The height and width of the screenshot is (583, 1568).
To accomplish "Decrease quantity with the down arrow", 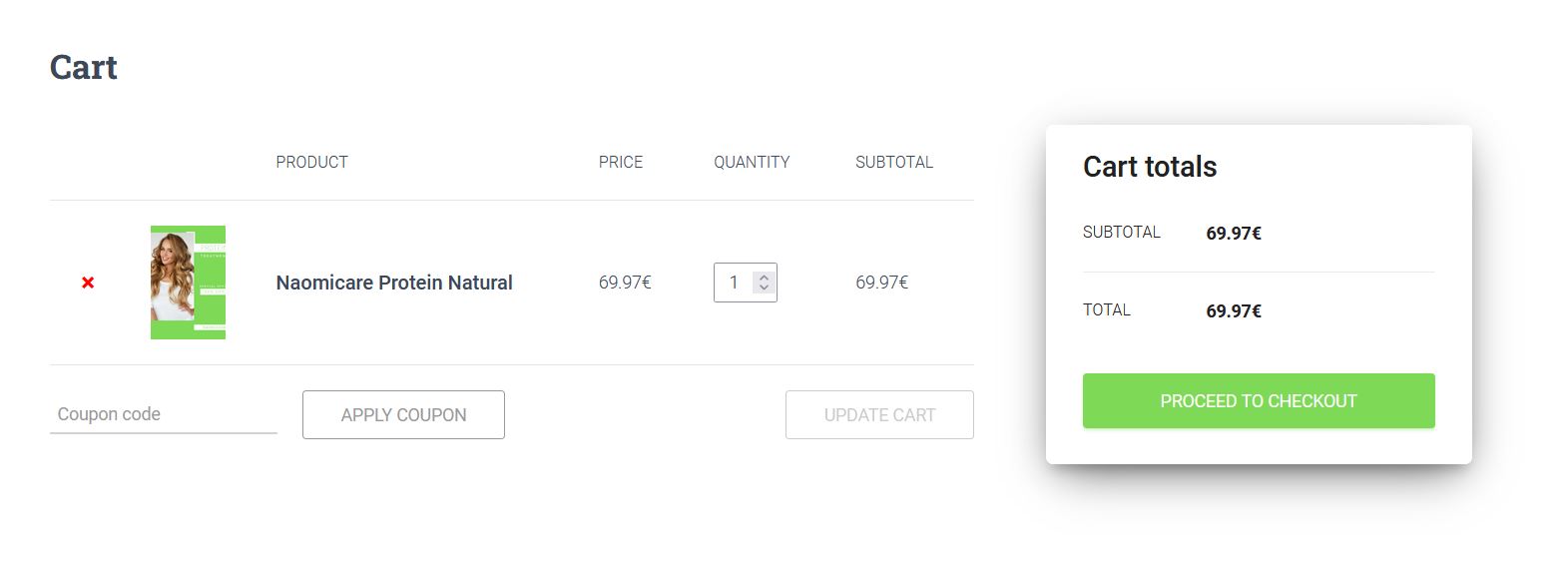I will (764, 289).
